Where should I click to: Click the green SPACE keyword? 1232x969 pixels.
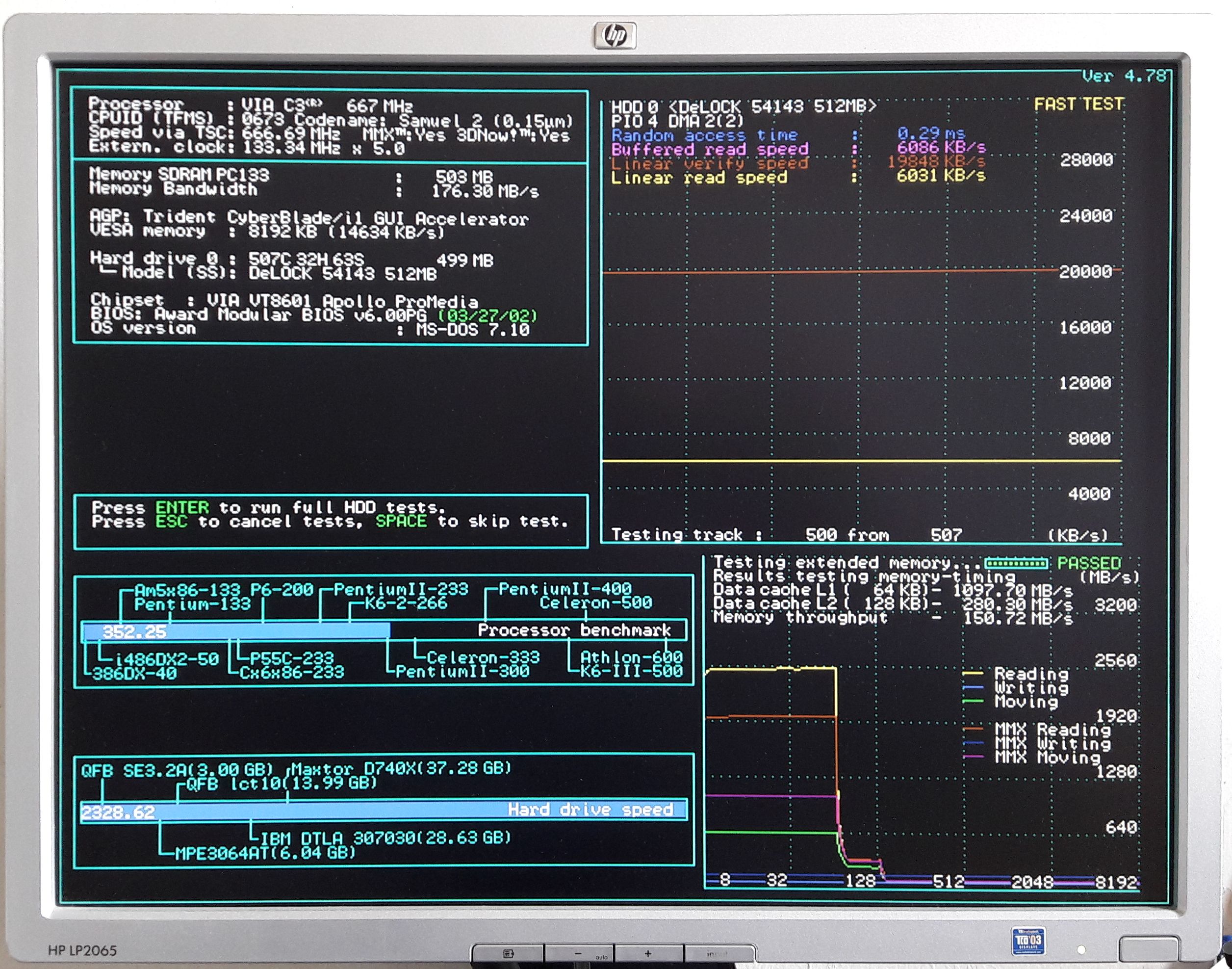[x=401, y=521]
